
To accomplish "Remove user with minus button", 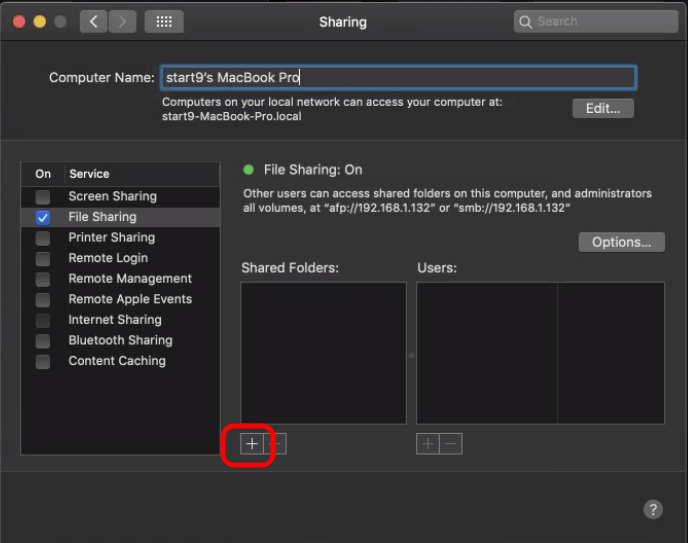I will (451, 444).
